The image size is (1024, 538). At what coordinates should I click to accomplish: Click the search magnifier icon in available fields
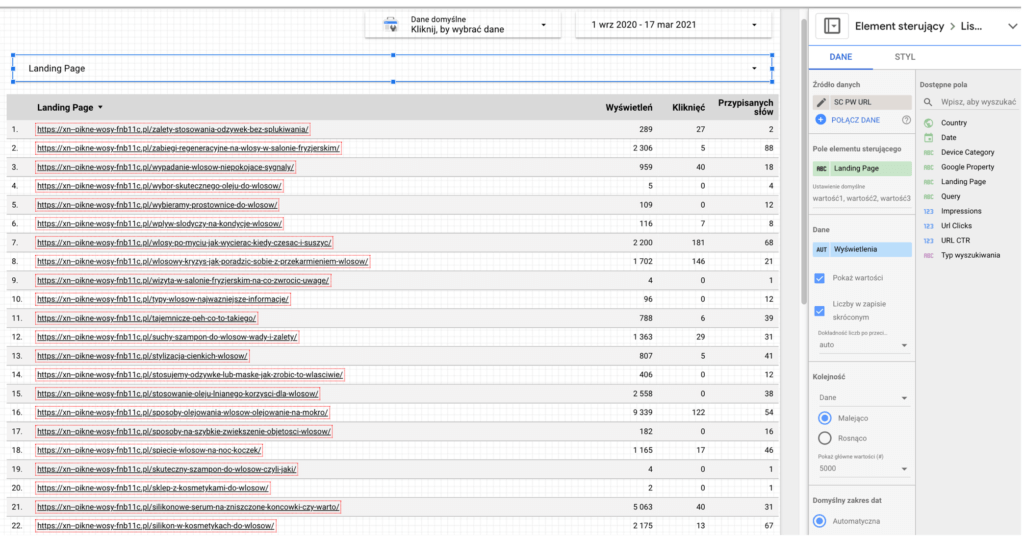pyautogui.click(x=928, y=102)
